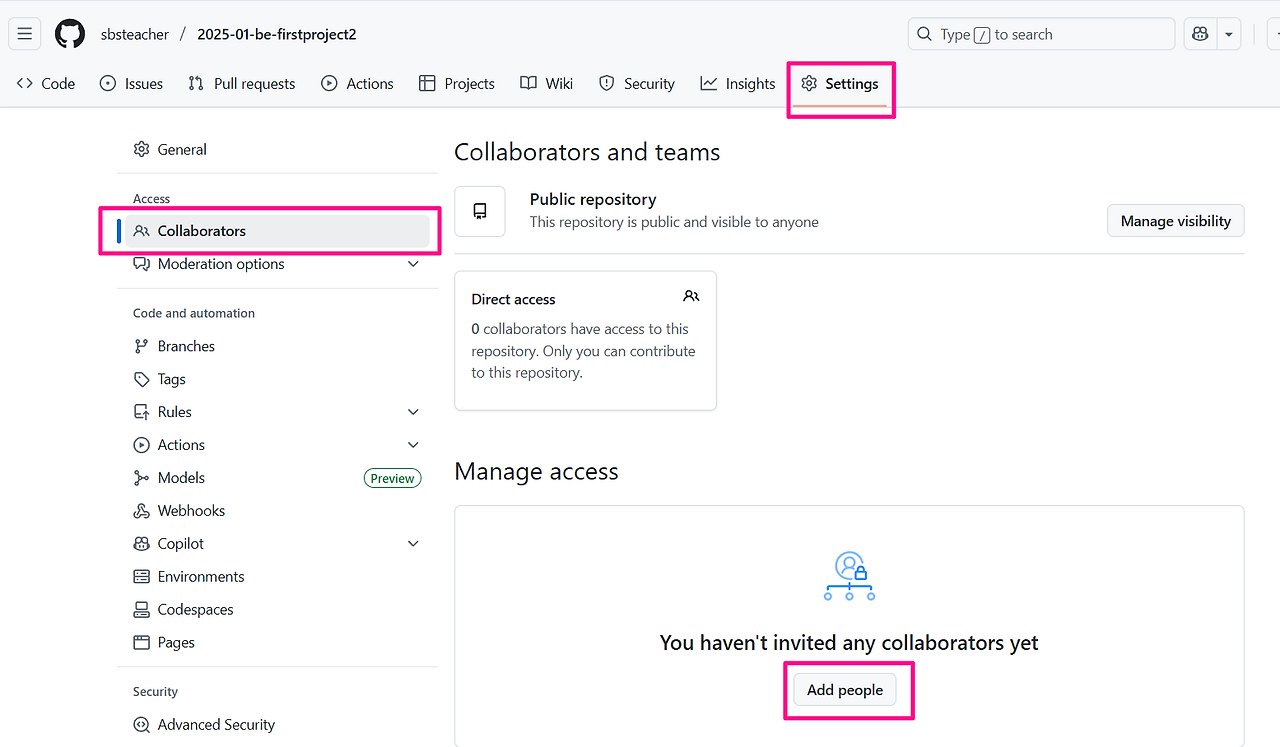The height and width of the screenshot is (747, 1280).
Task: Select Collaborators in the Access section
Action: (277, 231)
